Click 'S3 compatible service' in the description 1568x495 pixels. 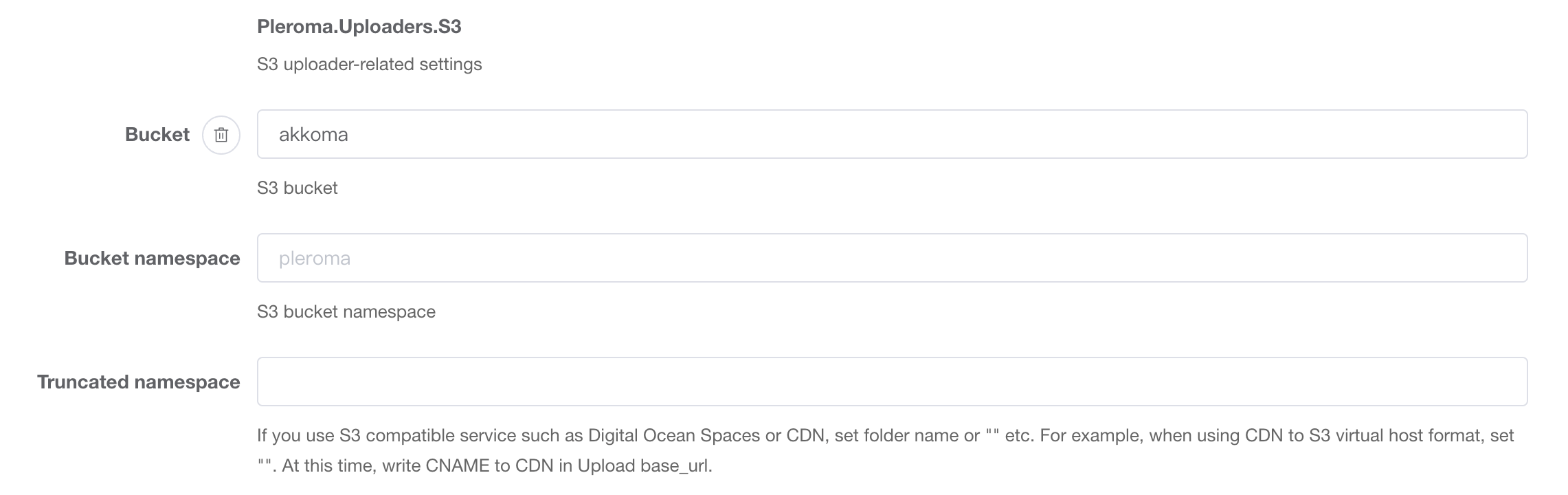coord(426,436)
